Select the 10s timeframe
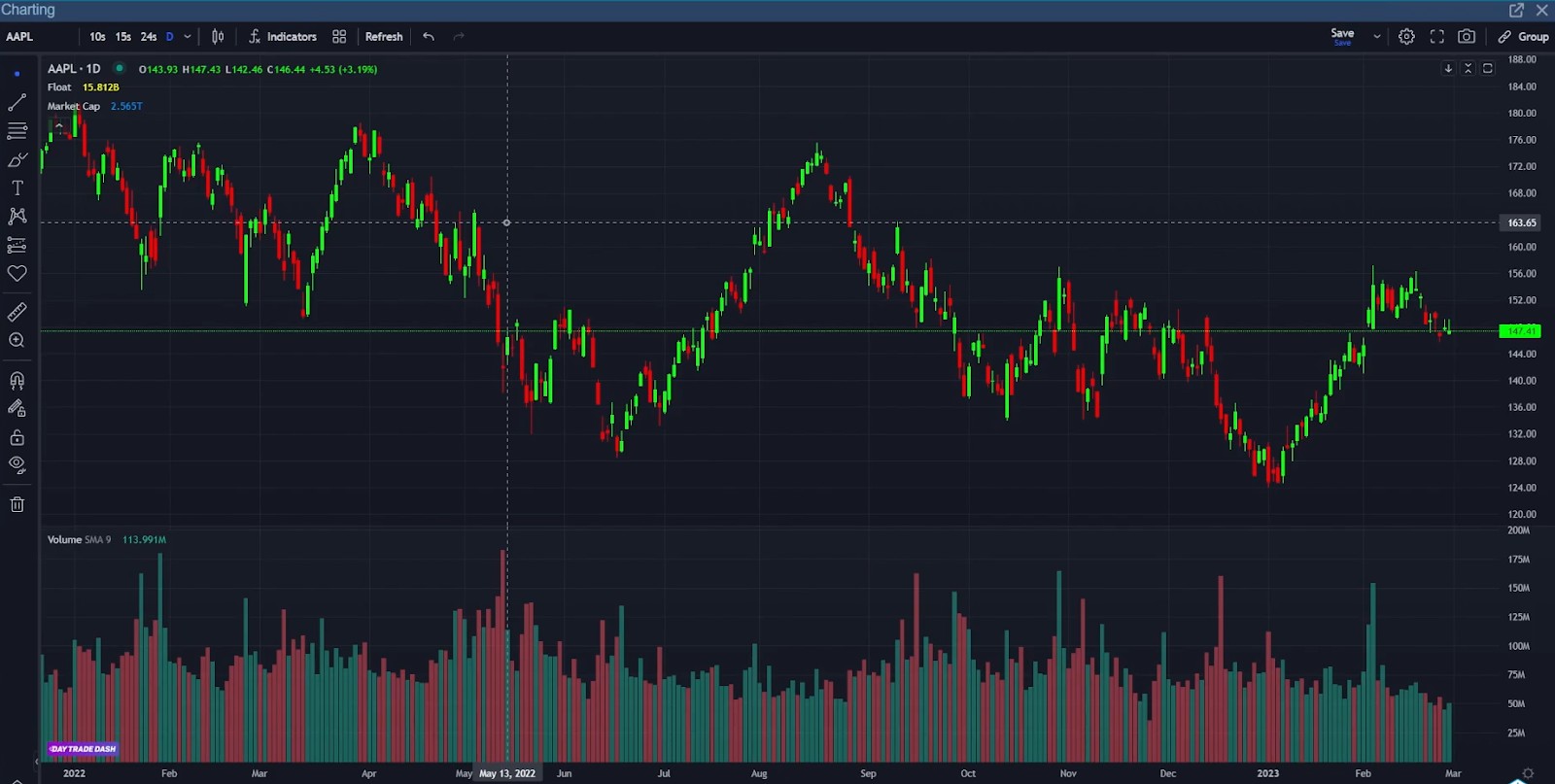The image size is (1555, 784). pyautogui.click(x=97, y=37)
